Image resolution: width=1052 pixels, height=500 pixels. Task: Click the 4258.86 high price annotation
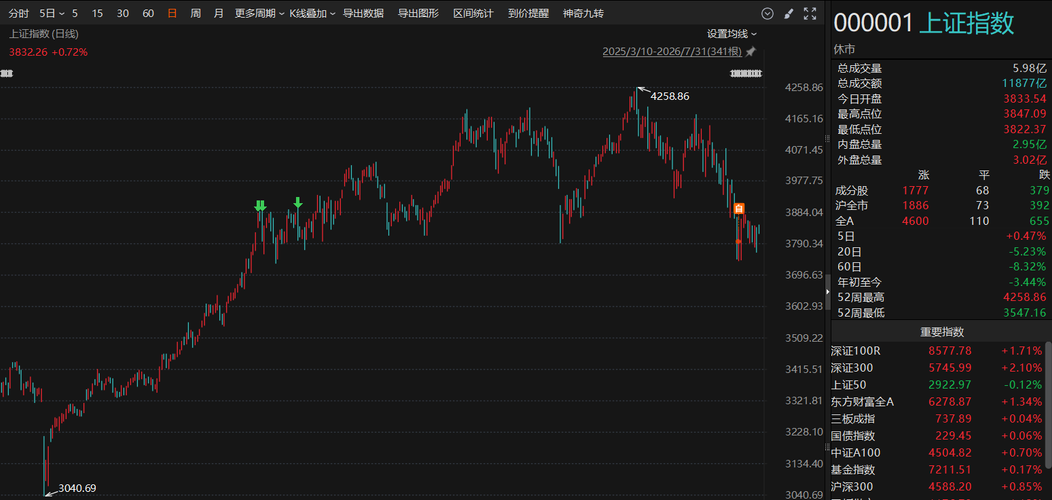coord(670,96)
